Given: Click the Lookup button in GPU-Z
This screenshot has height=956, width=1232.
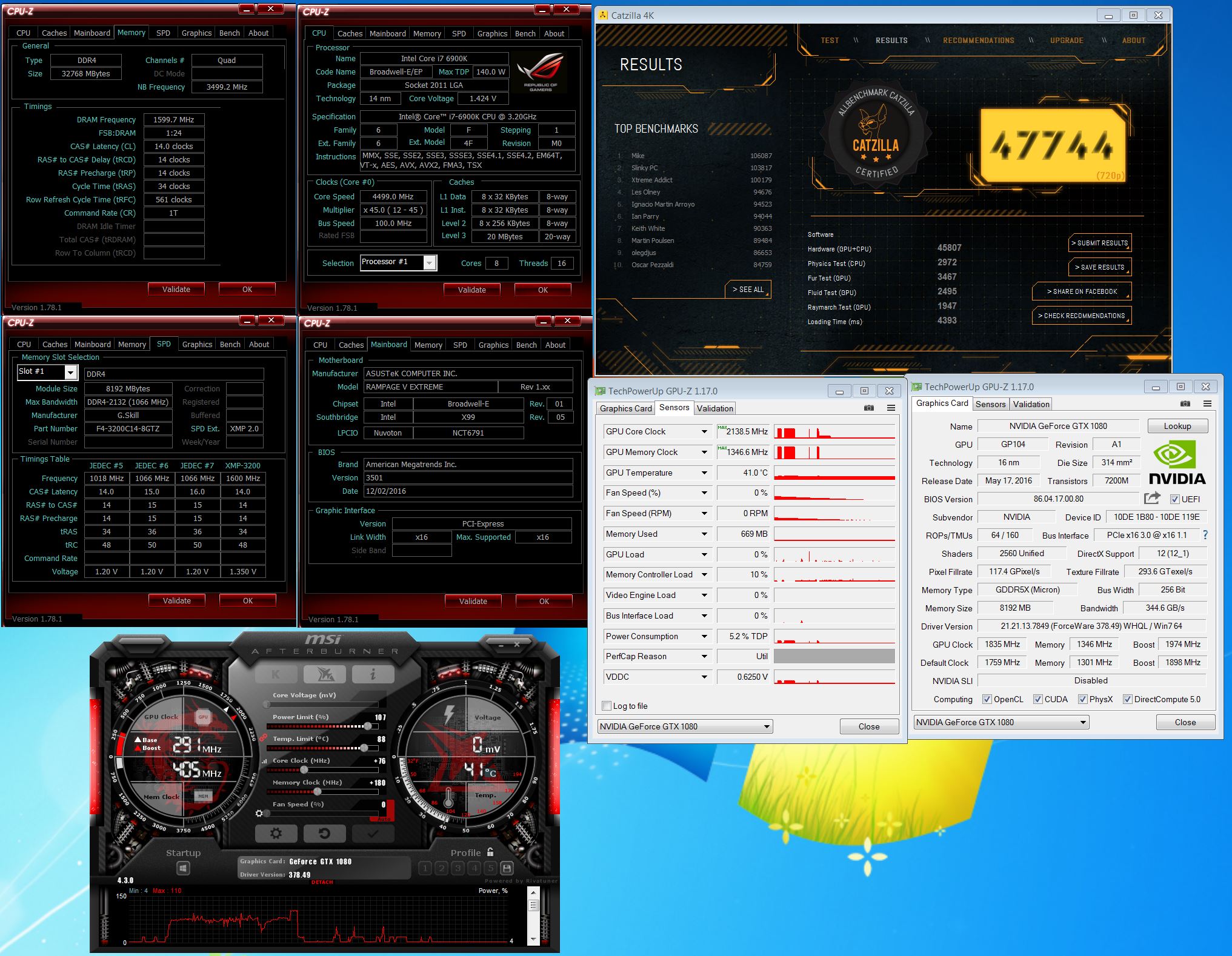Looking at the screenshot, I should 1177,426.
